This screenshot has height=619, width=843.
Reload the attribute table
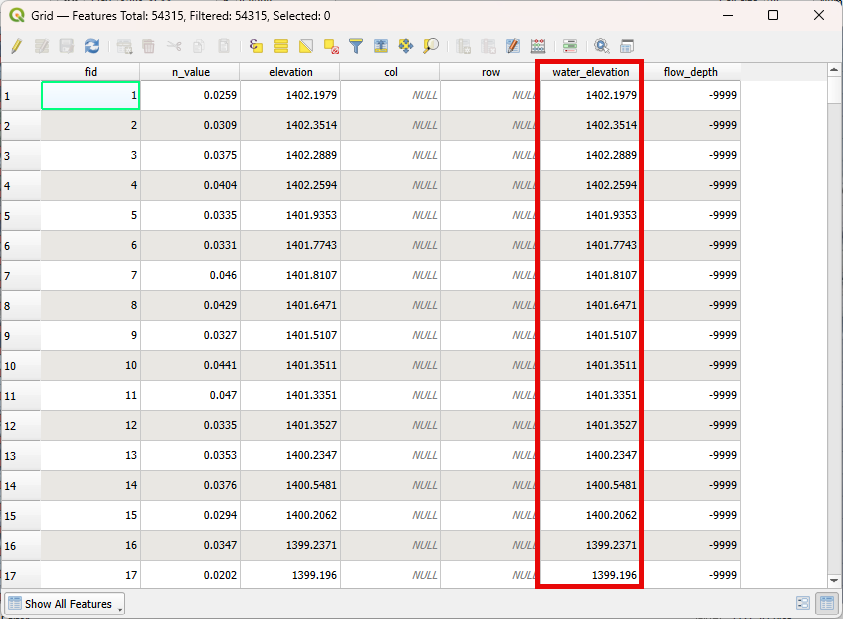point(92,46)
